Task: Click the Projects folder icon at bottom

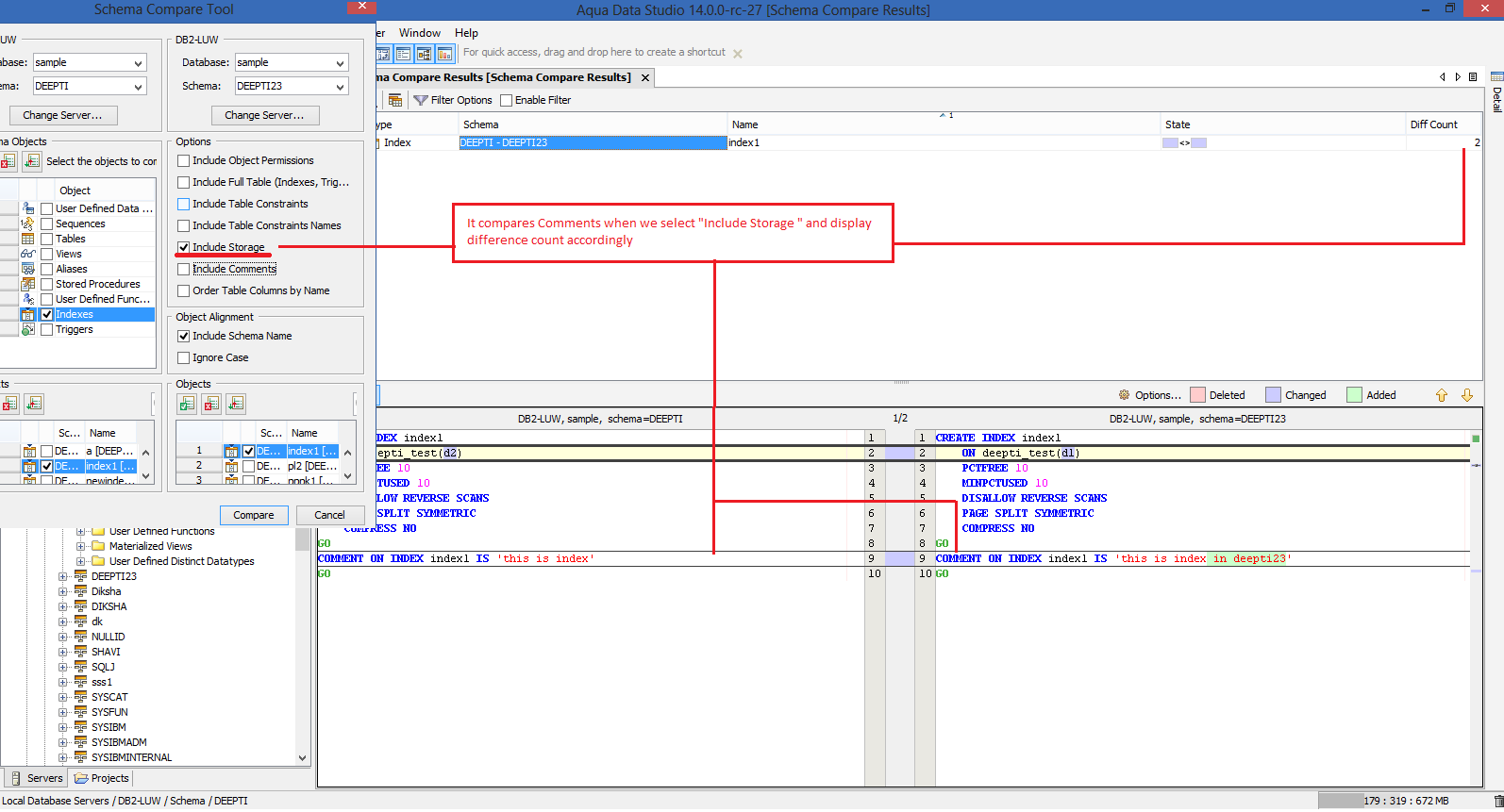Action: click(81, 779)
